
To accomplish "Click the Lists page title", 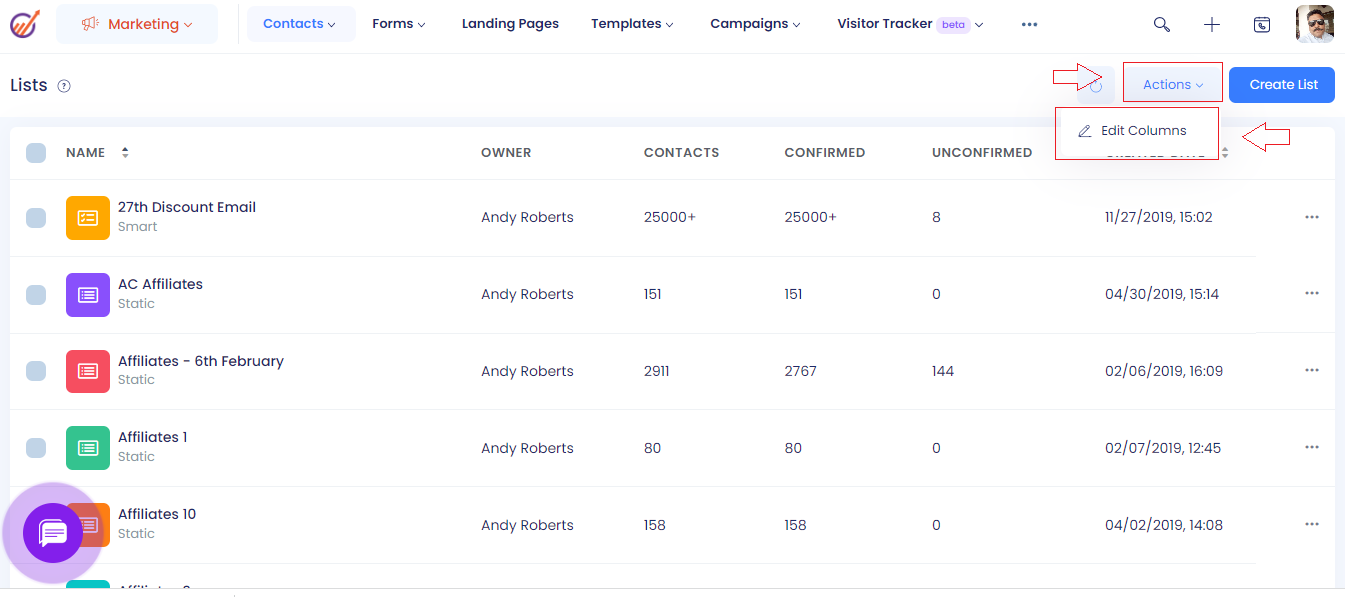I will (29, 85).
